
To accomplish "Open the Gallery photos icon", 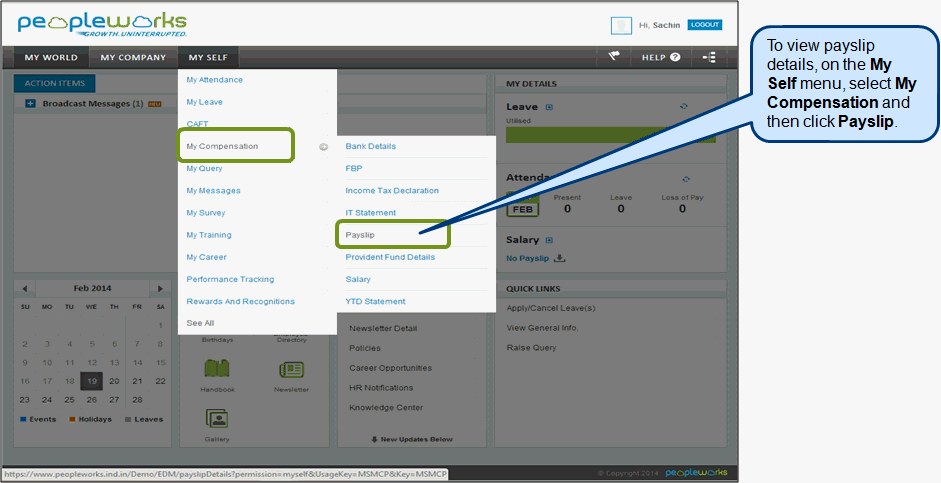I will click(217, 418).
